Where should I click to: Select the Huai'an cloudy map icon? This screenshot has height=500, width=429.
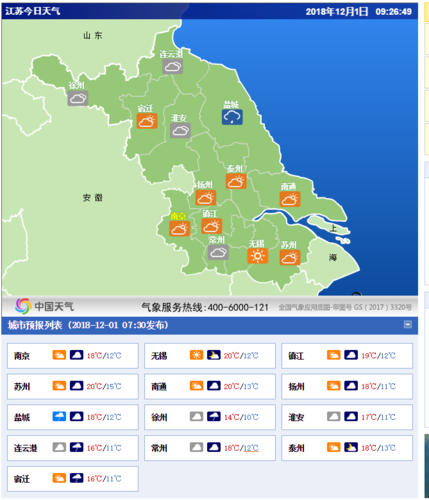(180, 130)
